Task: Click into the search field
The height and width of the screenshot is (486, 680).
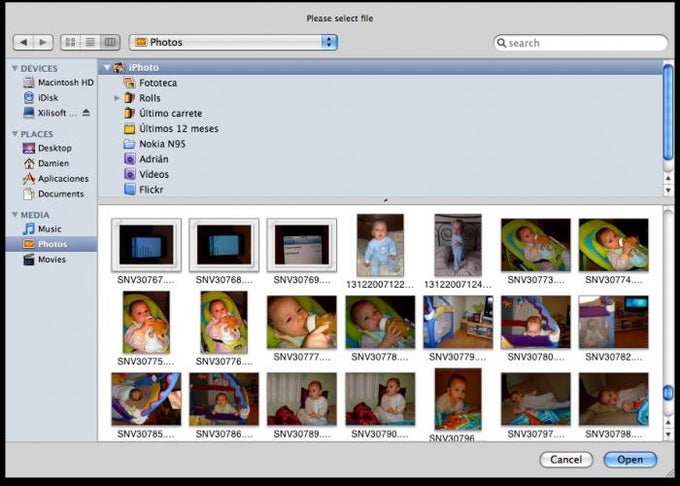Action: (581, 42)
